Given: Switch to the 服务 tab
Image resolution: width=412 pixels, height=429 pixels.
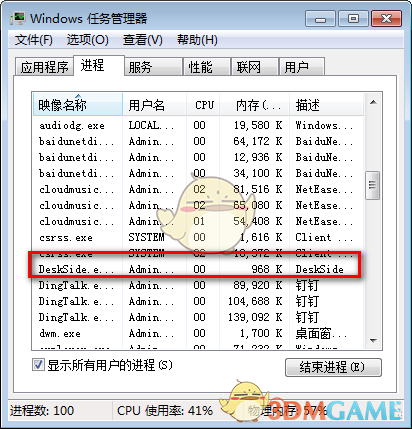Looking at the screenshot, I should point(153,67).
